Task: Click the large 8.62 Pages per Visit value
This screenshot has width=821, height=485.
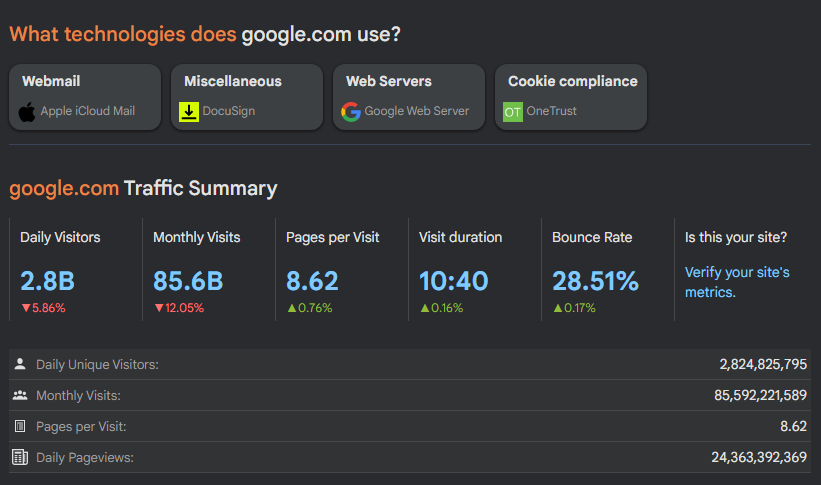Action: [312, 281]
